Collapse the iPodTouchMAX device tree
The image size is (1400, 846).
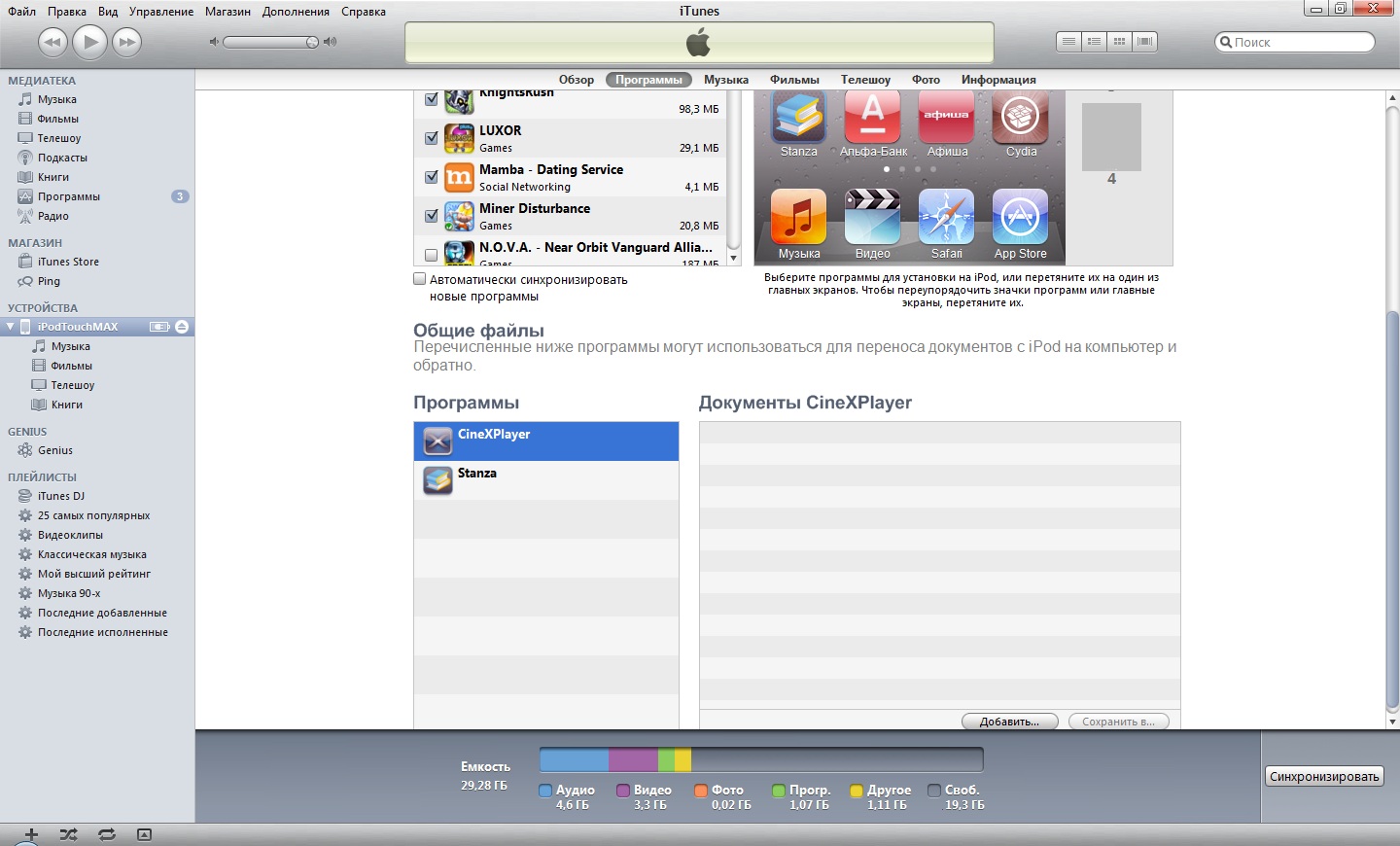(x=11, y=327)
